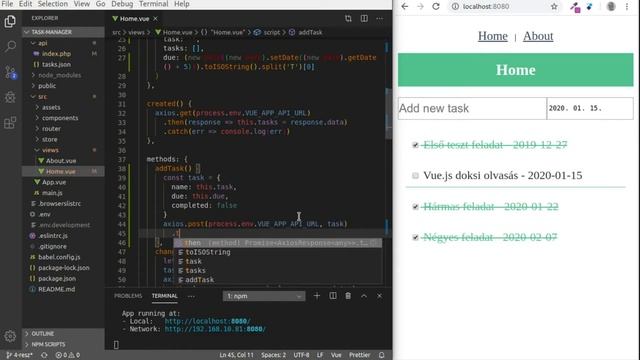640x360 pixels.
Task: Click the sync changes icon in status bar
Action: click(44, 355)
